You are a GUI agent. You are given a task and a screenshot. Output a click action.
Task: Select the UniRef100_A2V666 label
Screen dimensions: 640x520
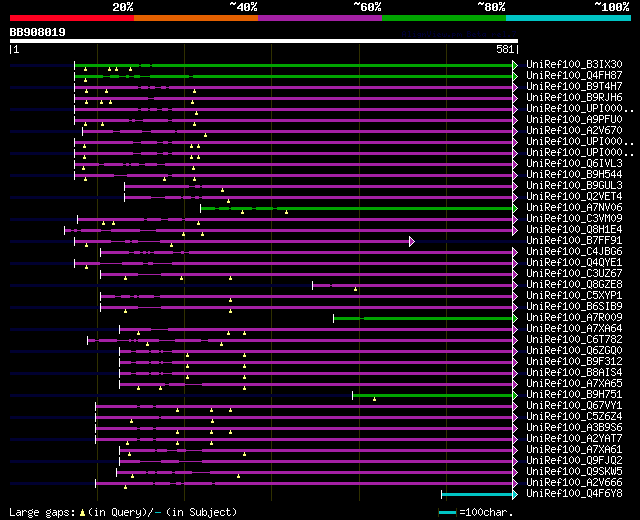tap(574, 483)
